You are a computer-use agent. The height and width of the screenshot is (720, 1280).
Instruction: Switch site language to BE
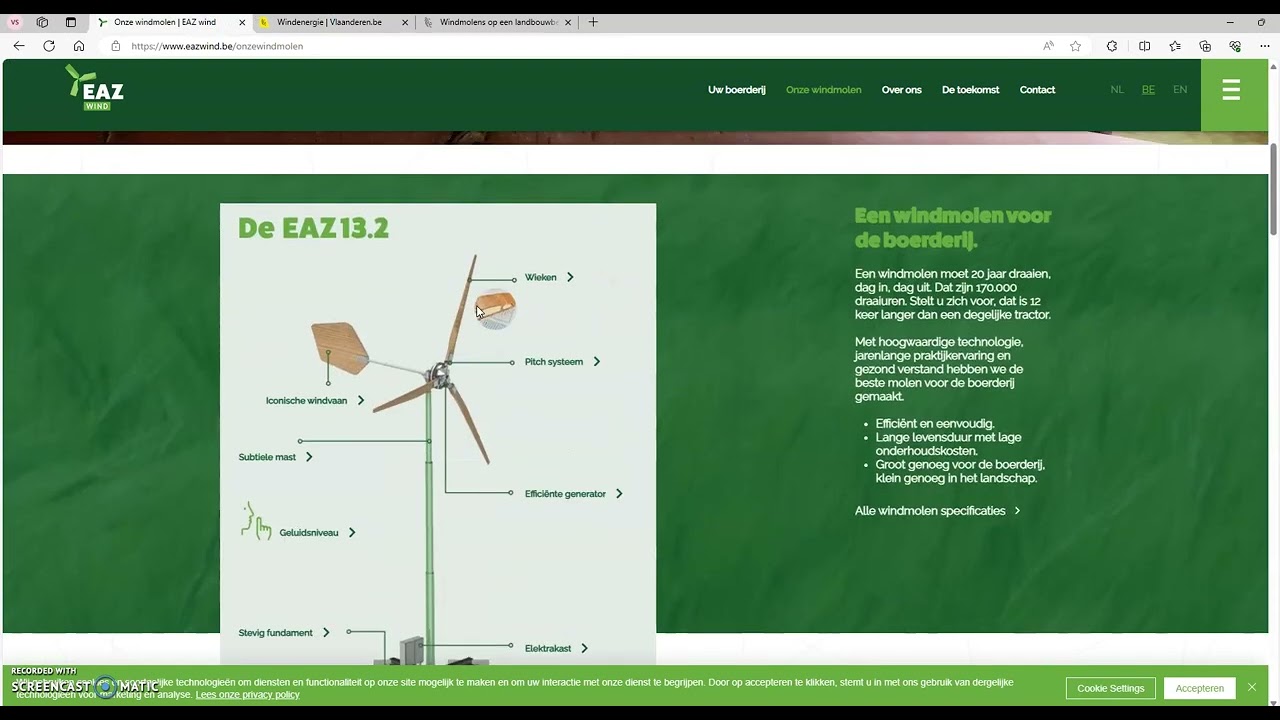pyautogui.click(x=1148, y=90)
